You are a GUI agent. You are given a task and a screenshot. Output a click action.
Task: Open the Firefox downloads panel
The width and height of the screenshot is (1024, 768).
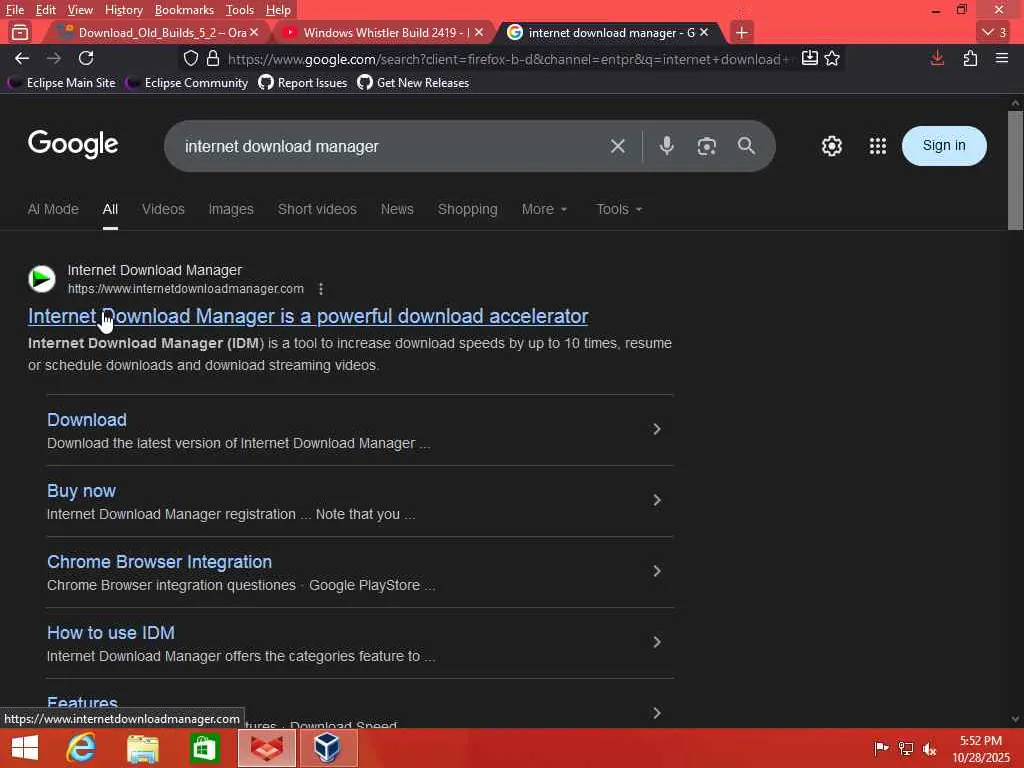coord(937,59)
